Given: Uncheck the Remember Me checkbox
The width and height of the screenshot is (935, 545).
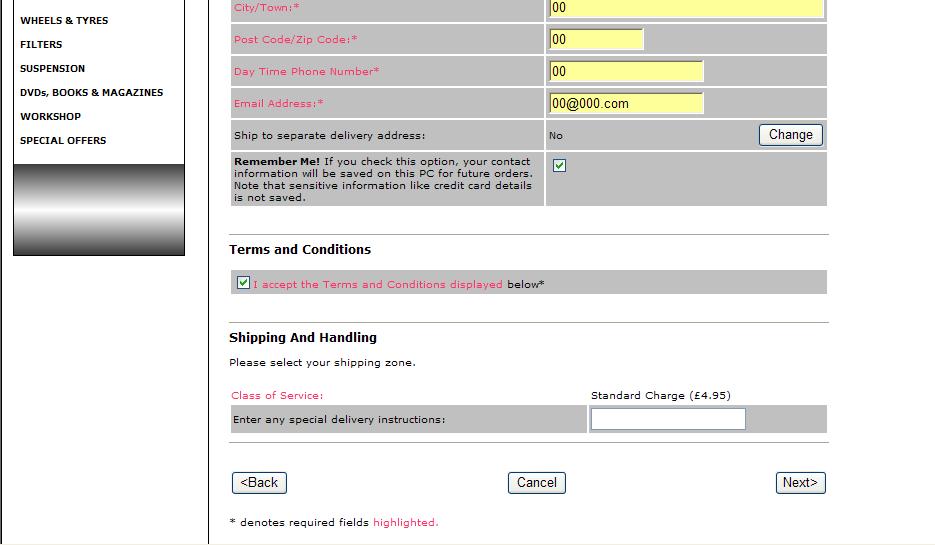Looking at the screenshot, I should click(x=559, y=166).
